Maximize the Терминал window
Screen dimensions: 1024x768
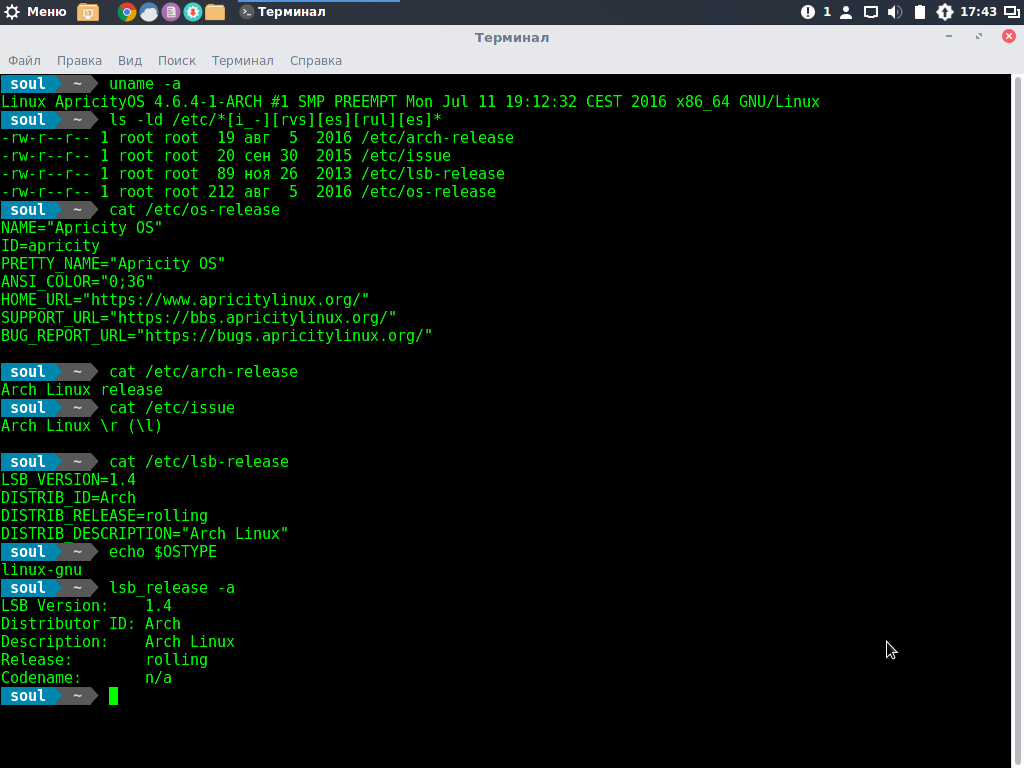979,37
